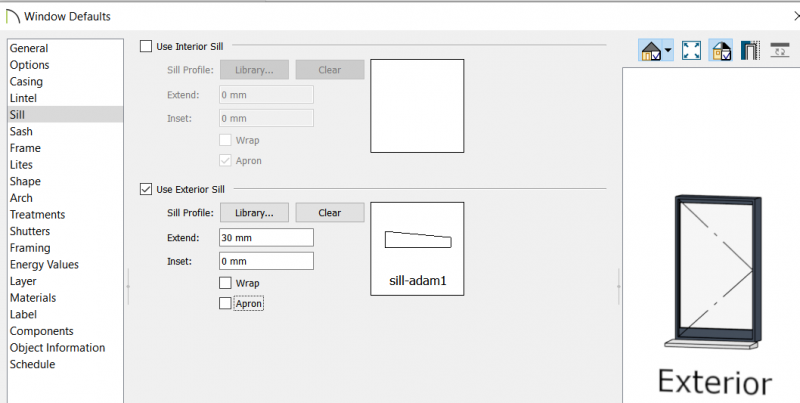
Task: Switch to the Framing panel
Action: (30, 248)
